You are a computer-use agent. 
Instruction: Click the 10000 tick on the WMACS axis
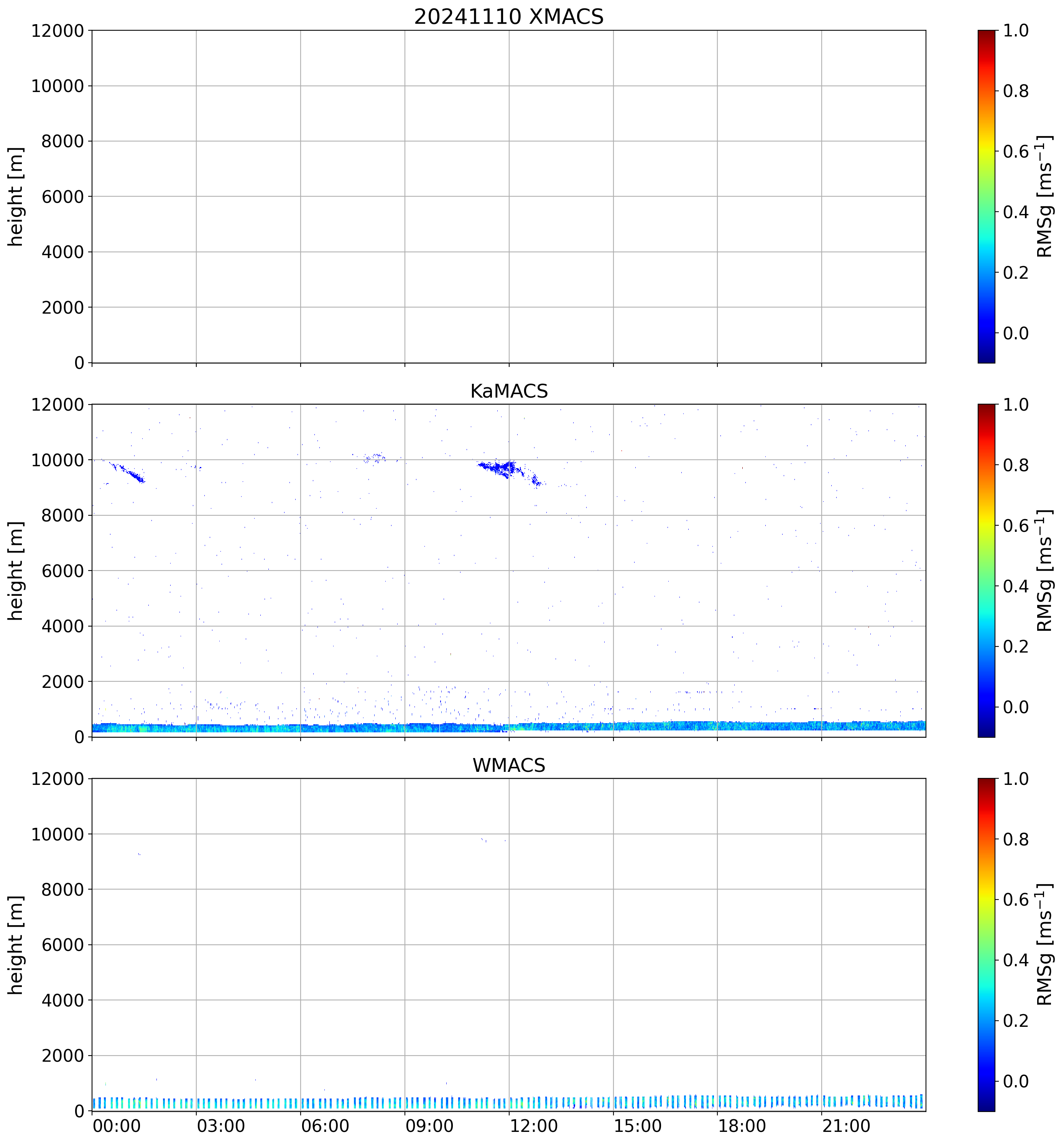[x=58, y=834]
